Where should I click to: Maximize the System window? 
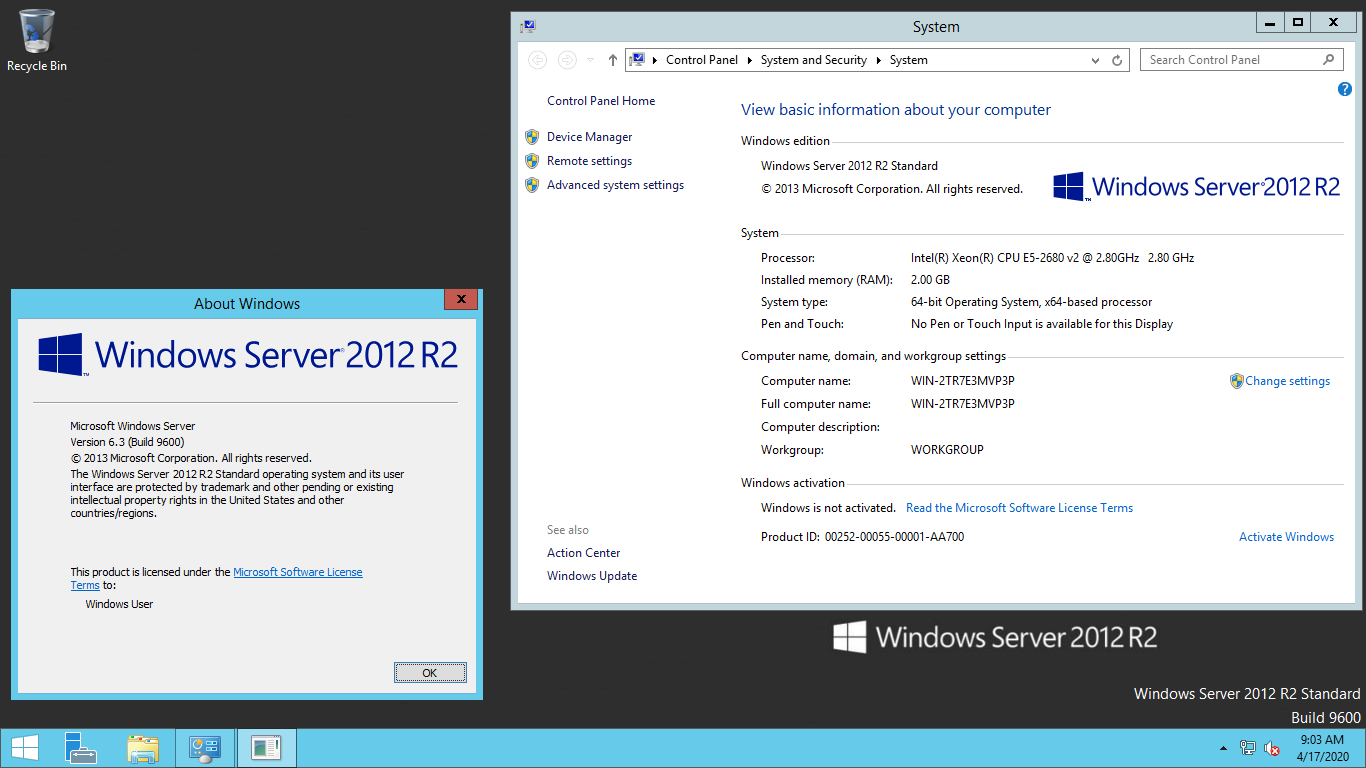[x=1298, y=22]
